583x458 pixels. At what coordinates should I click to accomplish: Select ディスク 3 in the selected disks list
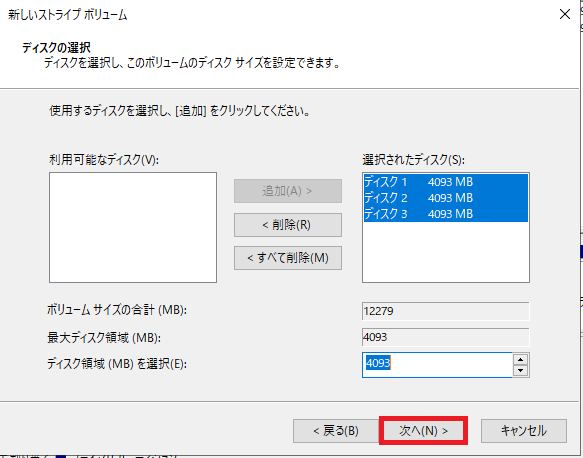[x=446, y=214]
